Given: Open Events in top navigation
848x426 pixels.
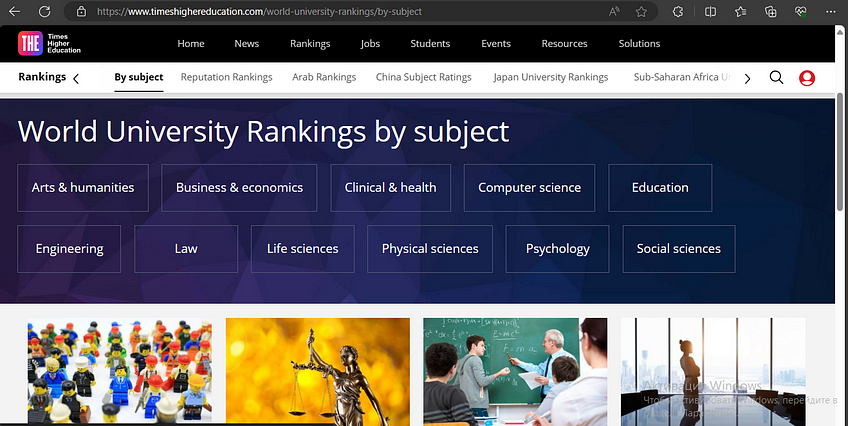Looking at the screenshot, I should click(496, 44).
